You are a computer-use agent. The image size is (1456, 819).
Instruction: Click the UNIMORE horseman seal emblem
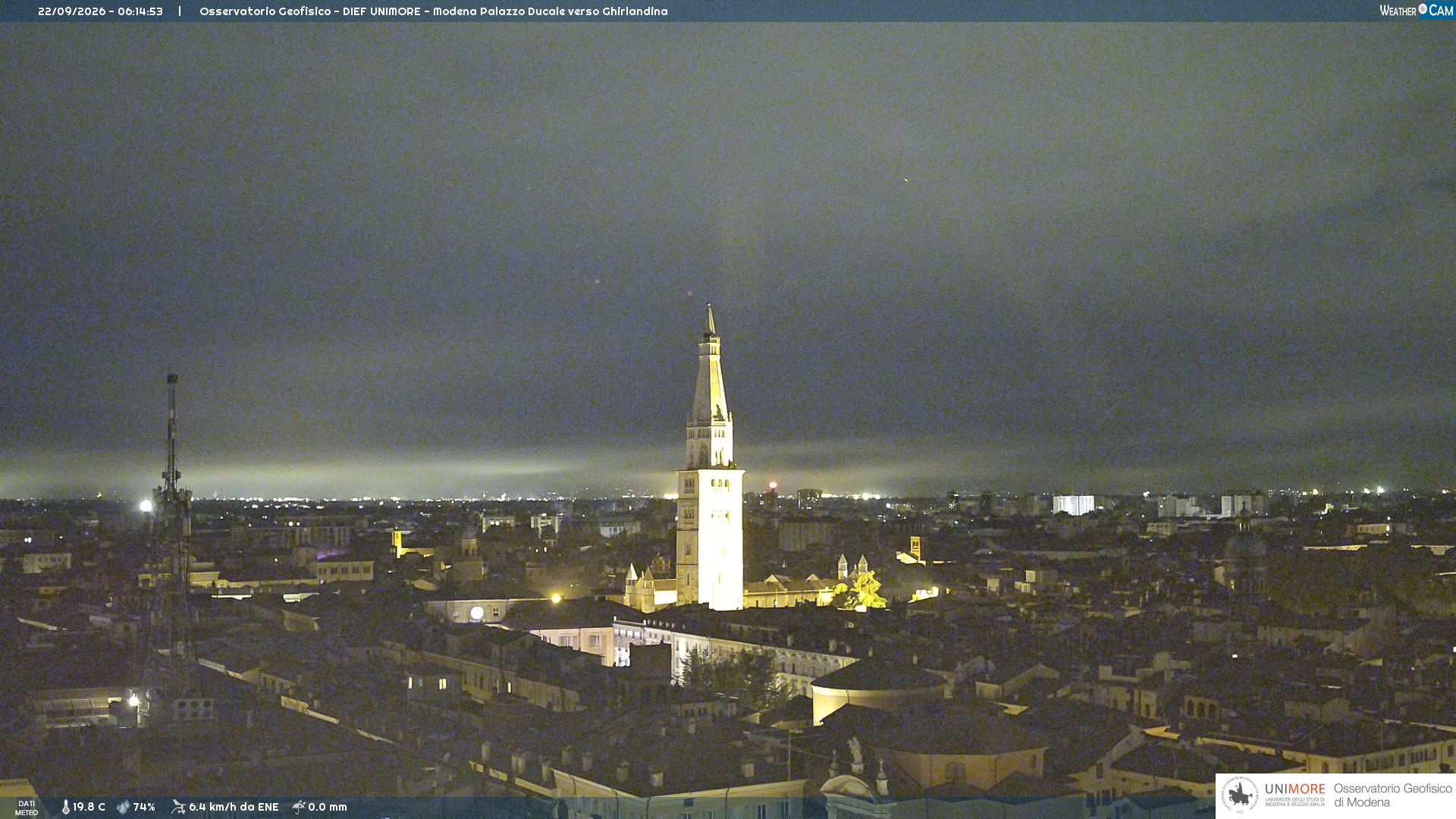click(1240, 795)
